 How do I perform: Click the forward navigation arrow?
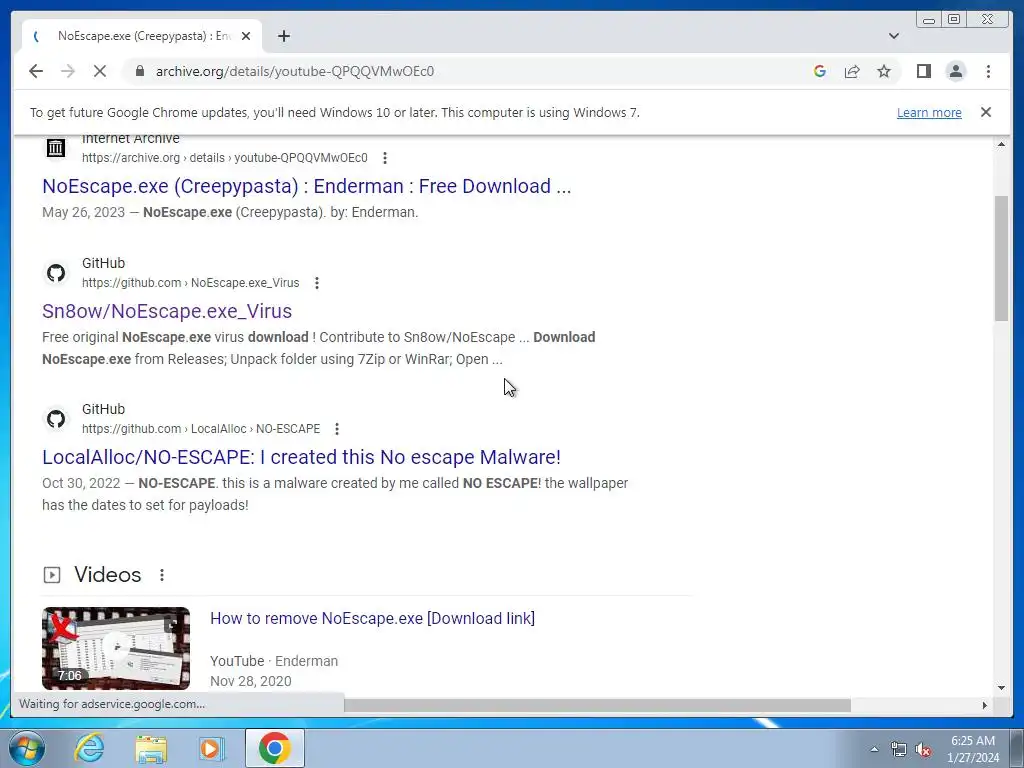pyautogui.click(x=68, y=71)
